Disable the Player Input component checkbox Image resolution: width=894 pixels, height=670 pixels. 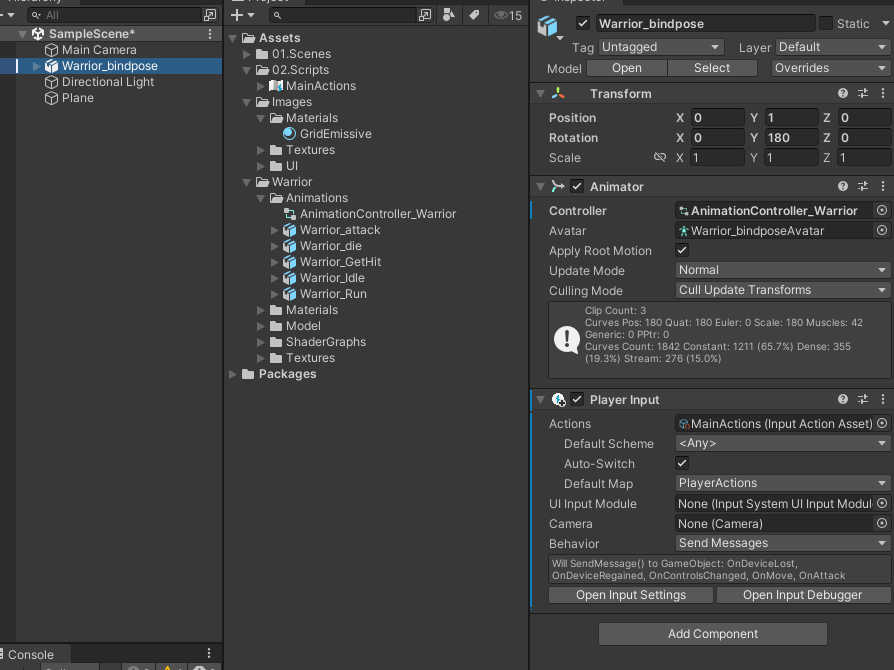click(x=577, y=400)
